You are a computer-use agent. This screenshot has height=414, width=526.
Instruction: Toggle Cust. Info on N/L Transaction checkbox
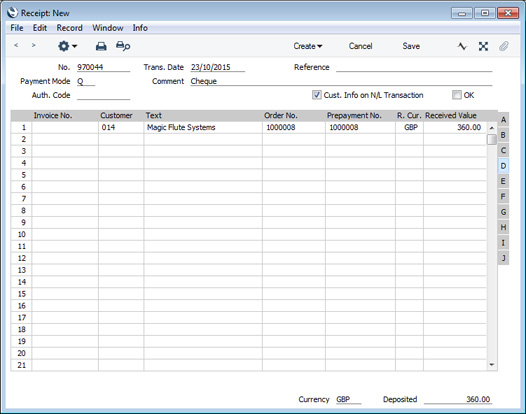(x=316, y=95)
